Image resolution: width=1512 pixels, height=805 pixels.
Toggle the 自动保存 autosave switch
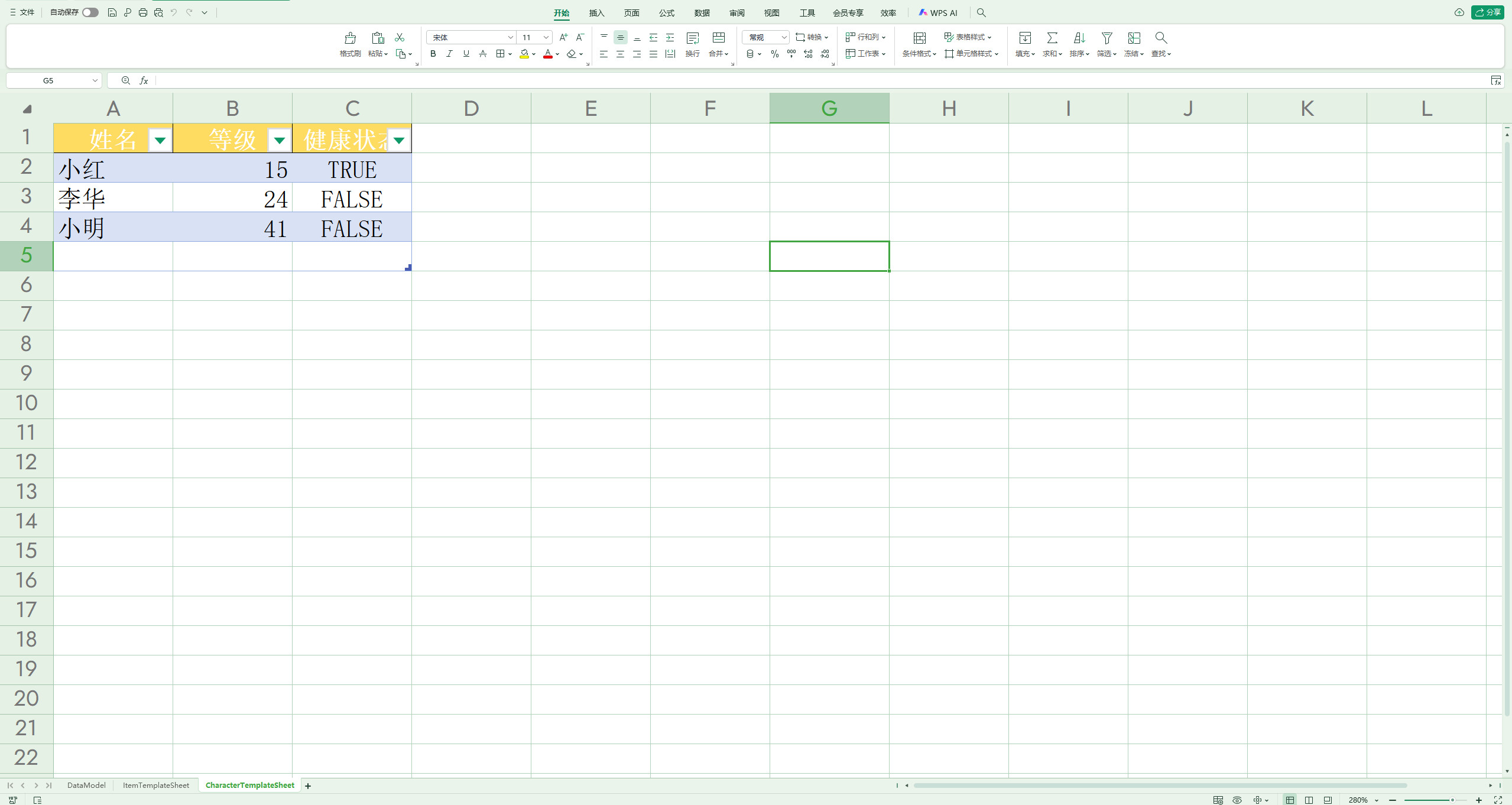(x=90, y=12)
